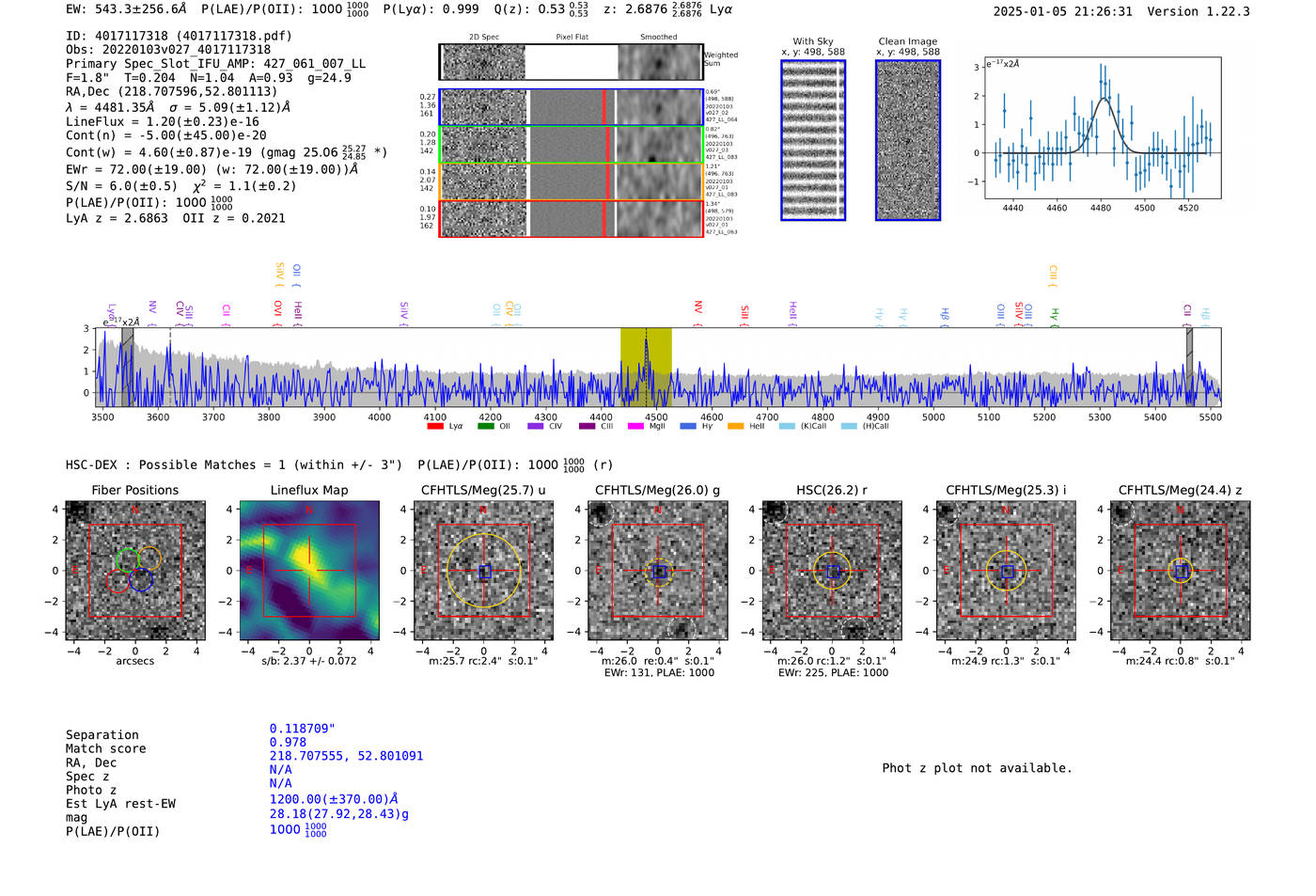The image size is (1316, 896).
Task: Click the Gaussian emission line fit plot
Action: tap(1102, 128)
